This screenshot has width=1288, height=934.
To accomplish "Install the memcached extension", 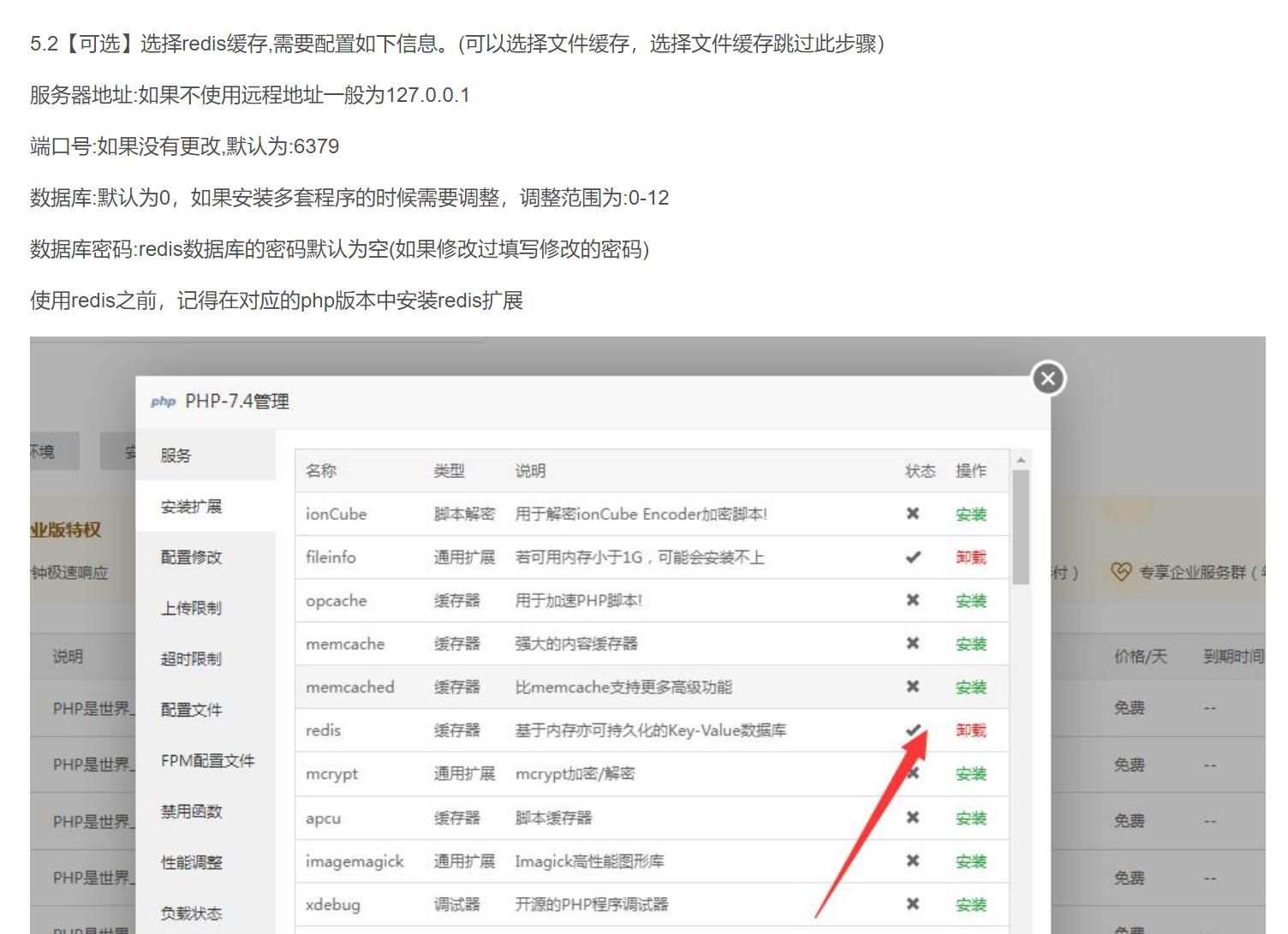I will coord(971,687).
